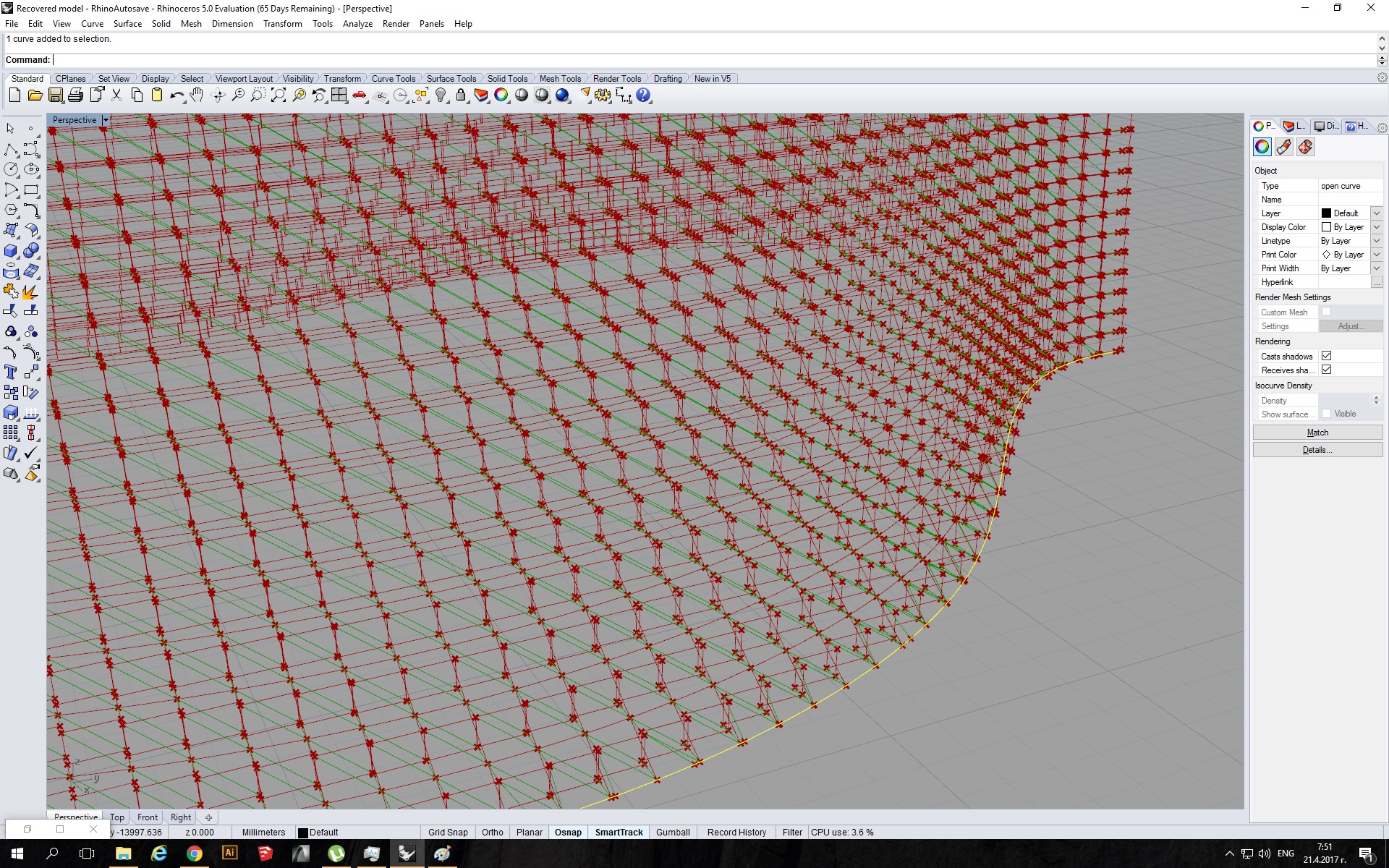
Task: Switch to the Mesh Tools toolbar tab
Action: [560, 79]
